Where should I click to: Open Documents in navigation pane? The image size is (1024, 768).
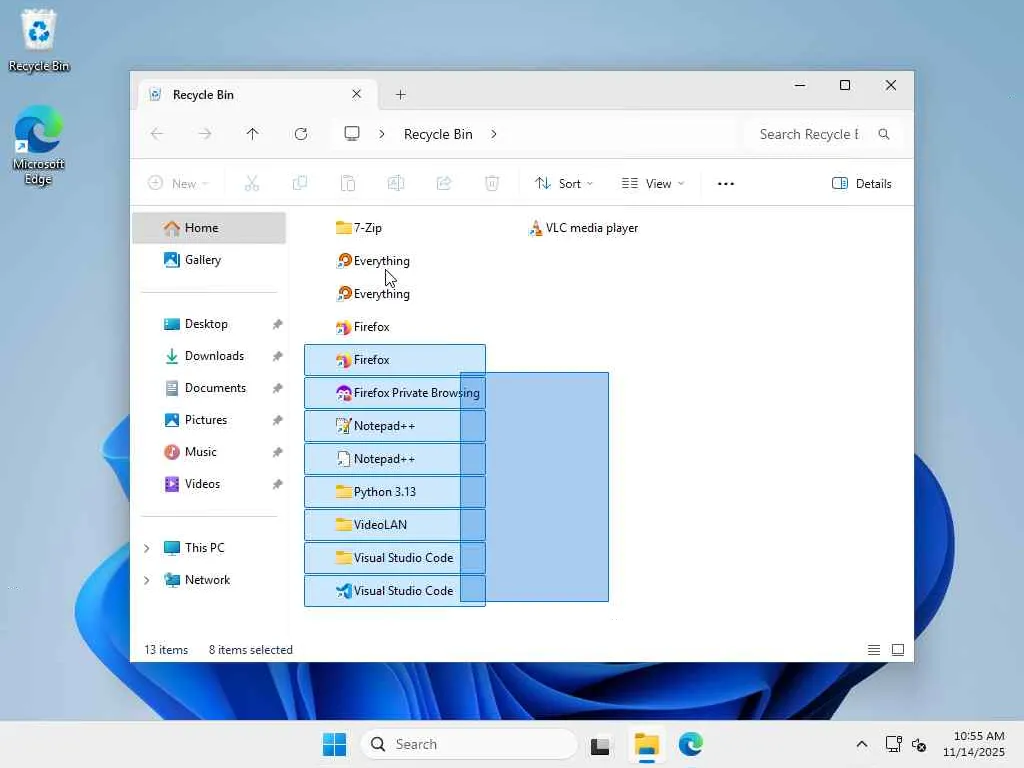coord(209,388)
